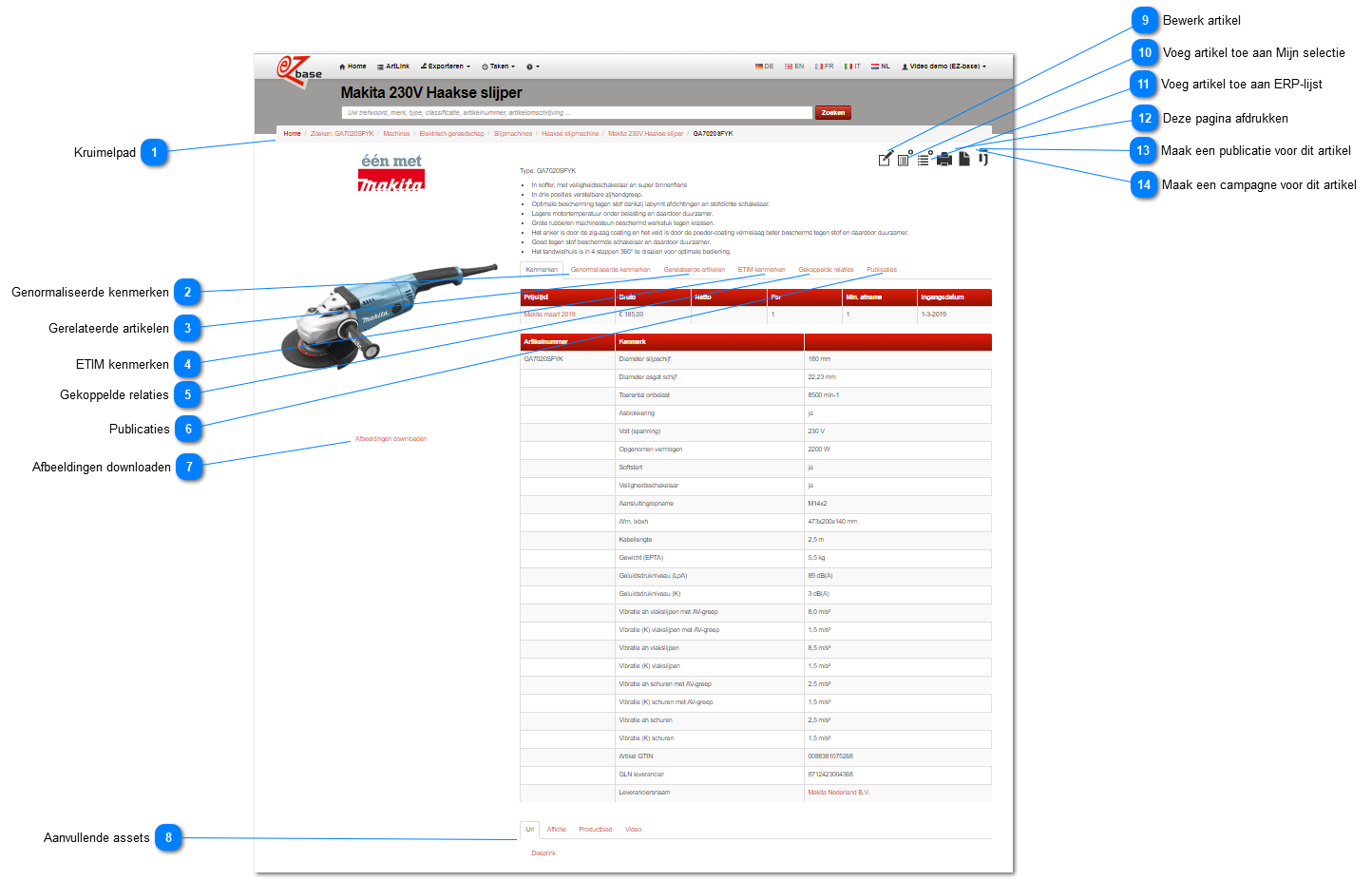Screen dimensions: 1372x881
Task: Expand the Exporteren dropdown menu
Action: tap(446, 67)
